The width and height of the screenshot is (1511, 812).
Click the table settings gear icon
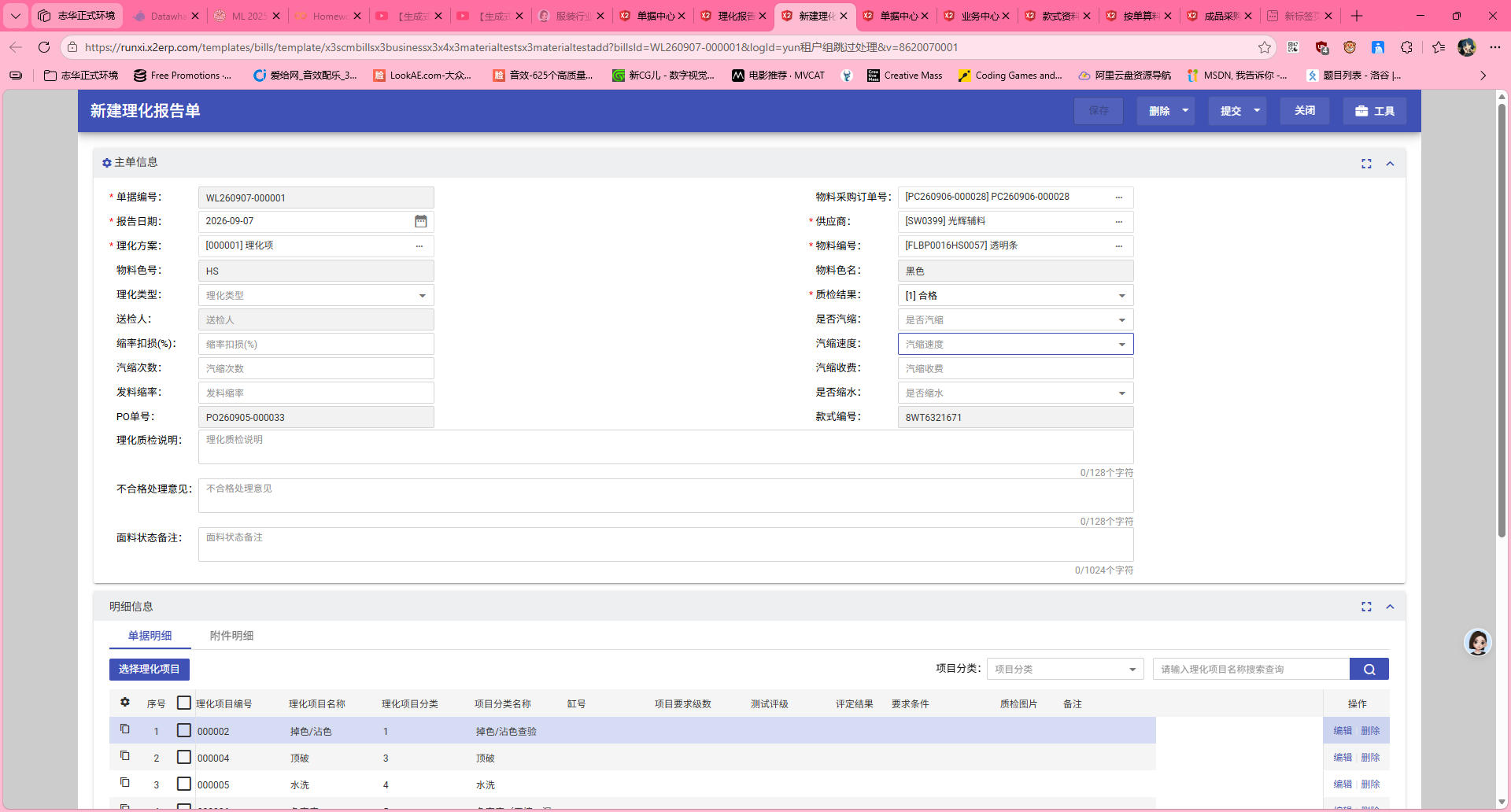(124, 702)
